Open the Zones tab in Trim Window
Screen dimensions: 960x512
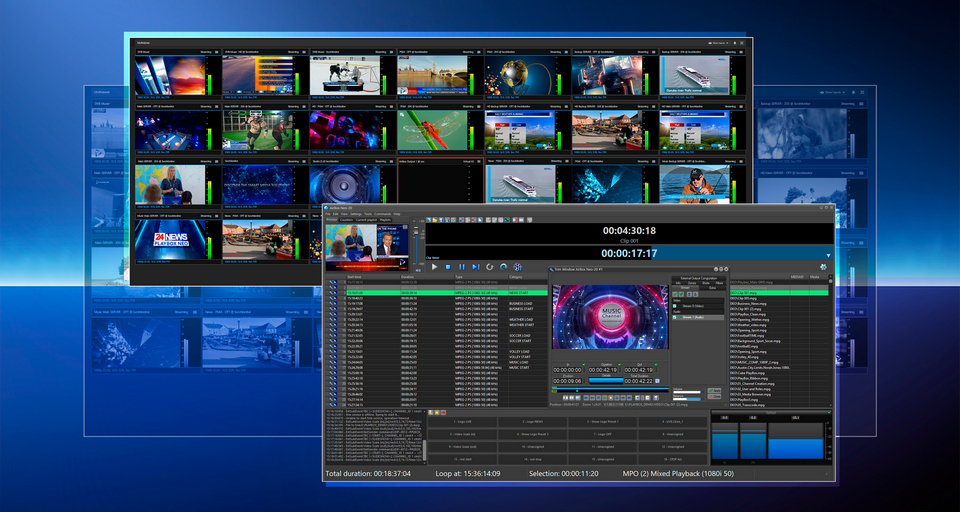click(x=692, y=283)
